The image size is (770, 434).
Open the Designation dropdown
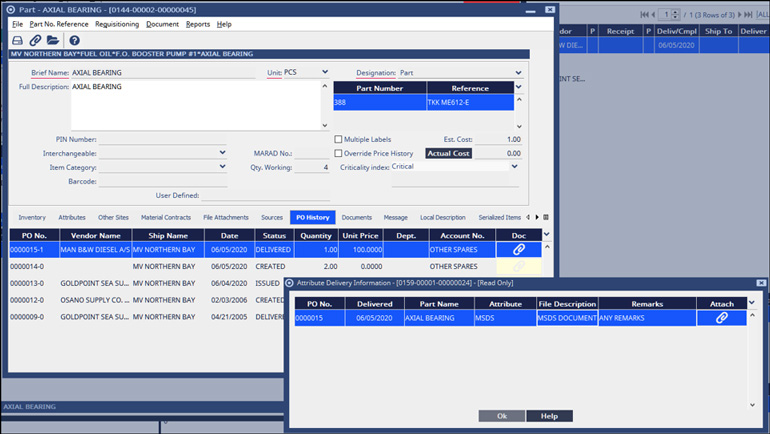518,73
